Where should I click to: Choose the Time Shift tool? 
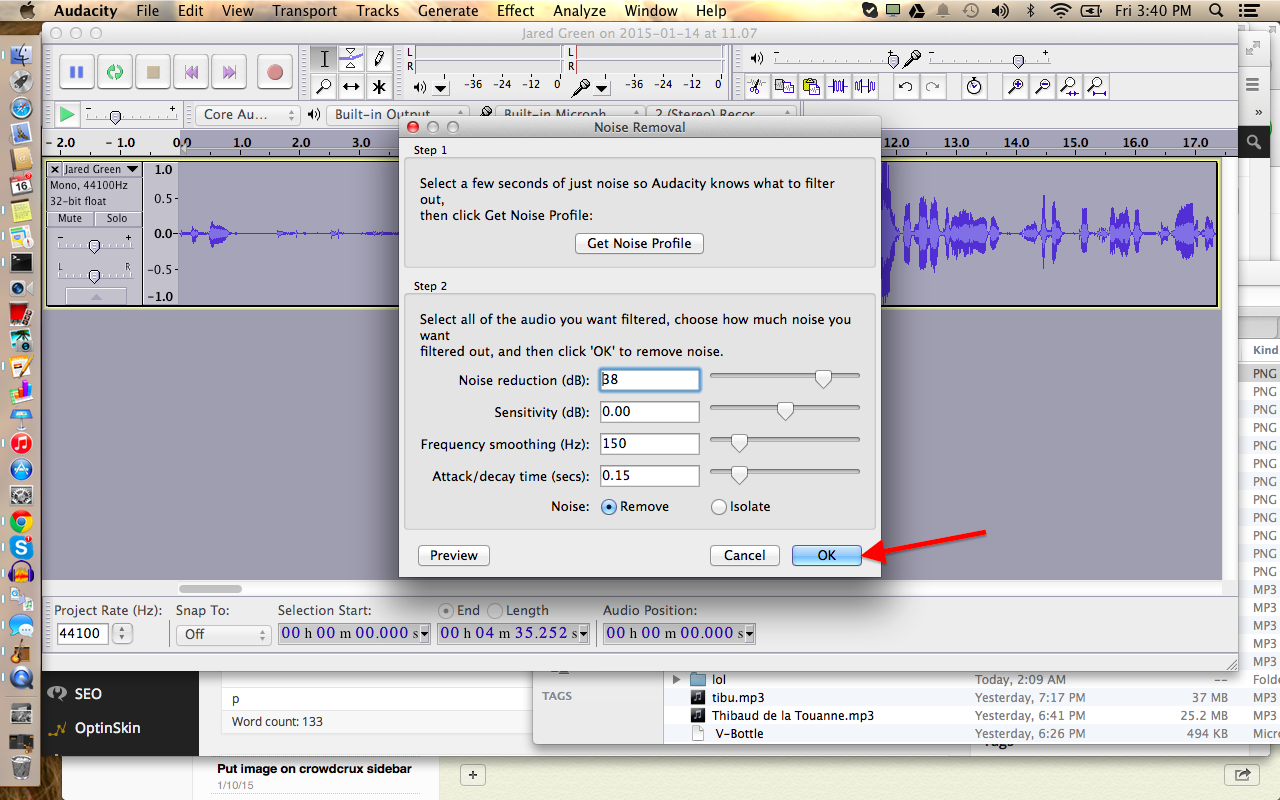point(351,86)
